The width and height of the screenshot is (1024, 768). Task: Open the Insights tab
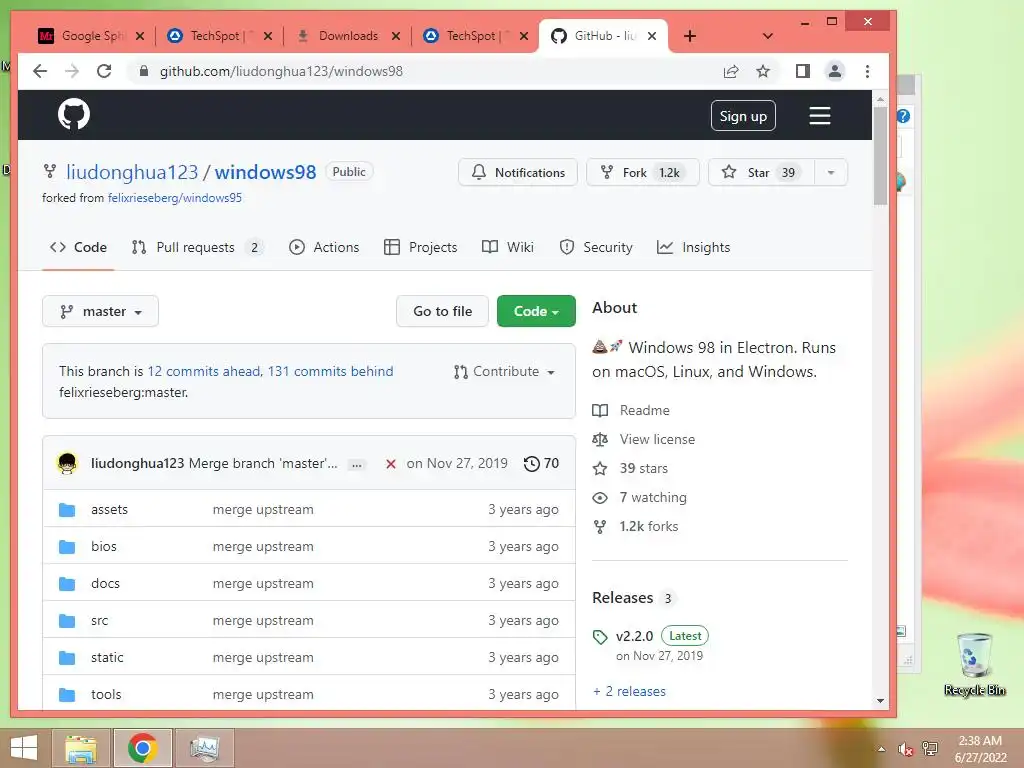click(694, 248)
